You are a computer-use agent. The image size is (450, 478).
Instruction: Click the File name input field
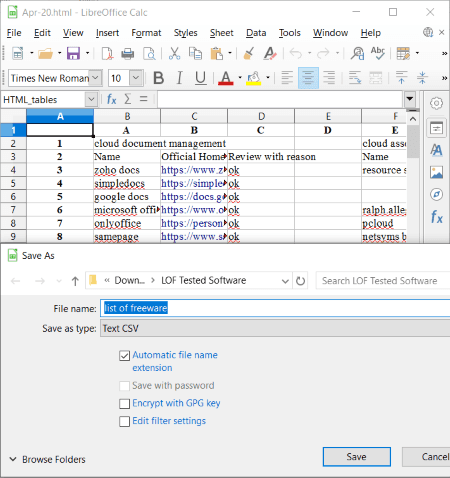point(275,308)
